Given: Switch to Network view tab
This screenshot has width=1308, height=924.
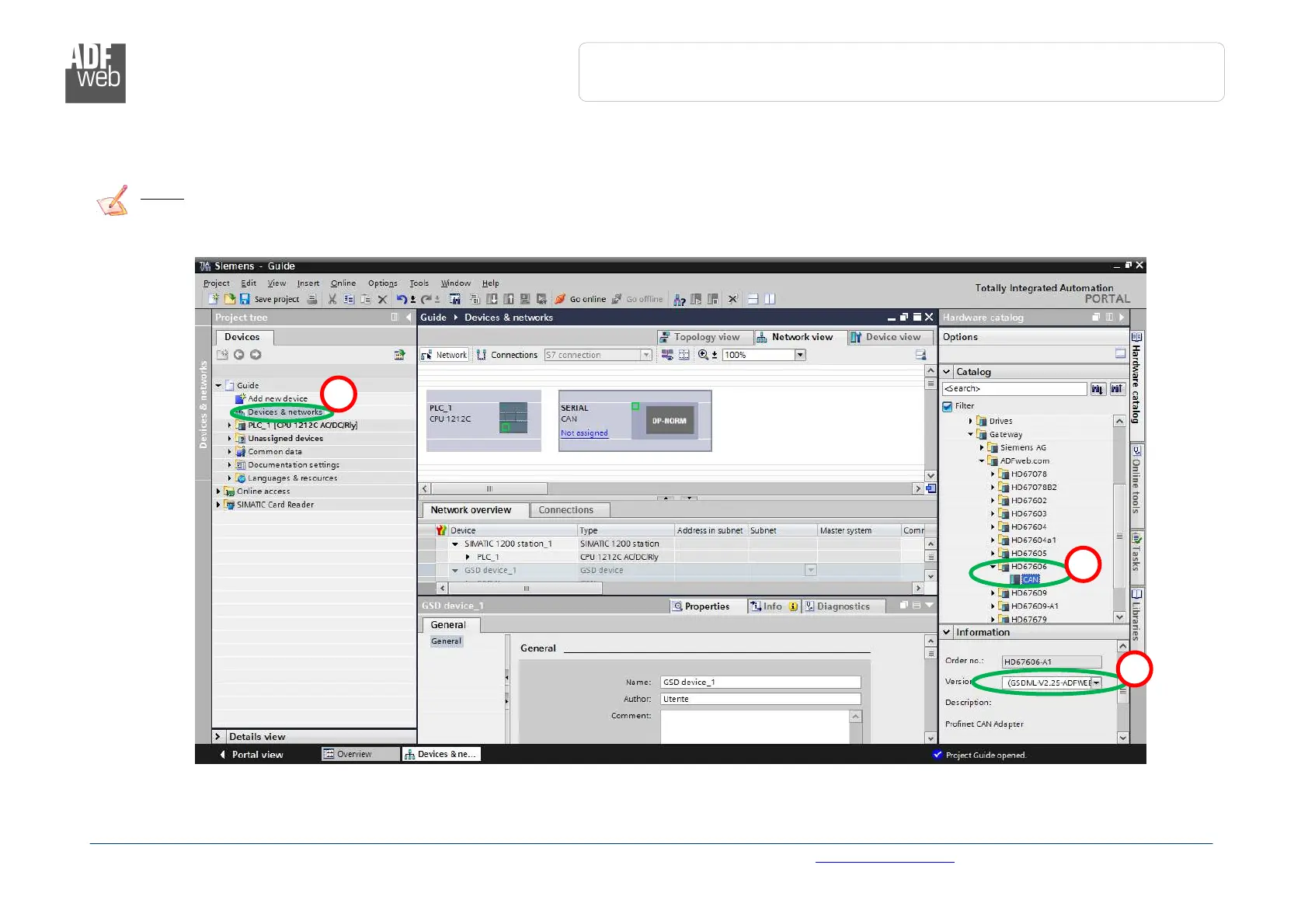Looking at the screenshot, I should 800,337.
